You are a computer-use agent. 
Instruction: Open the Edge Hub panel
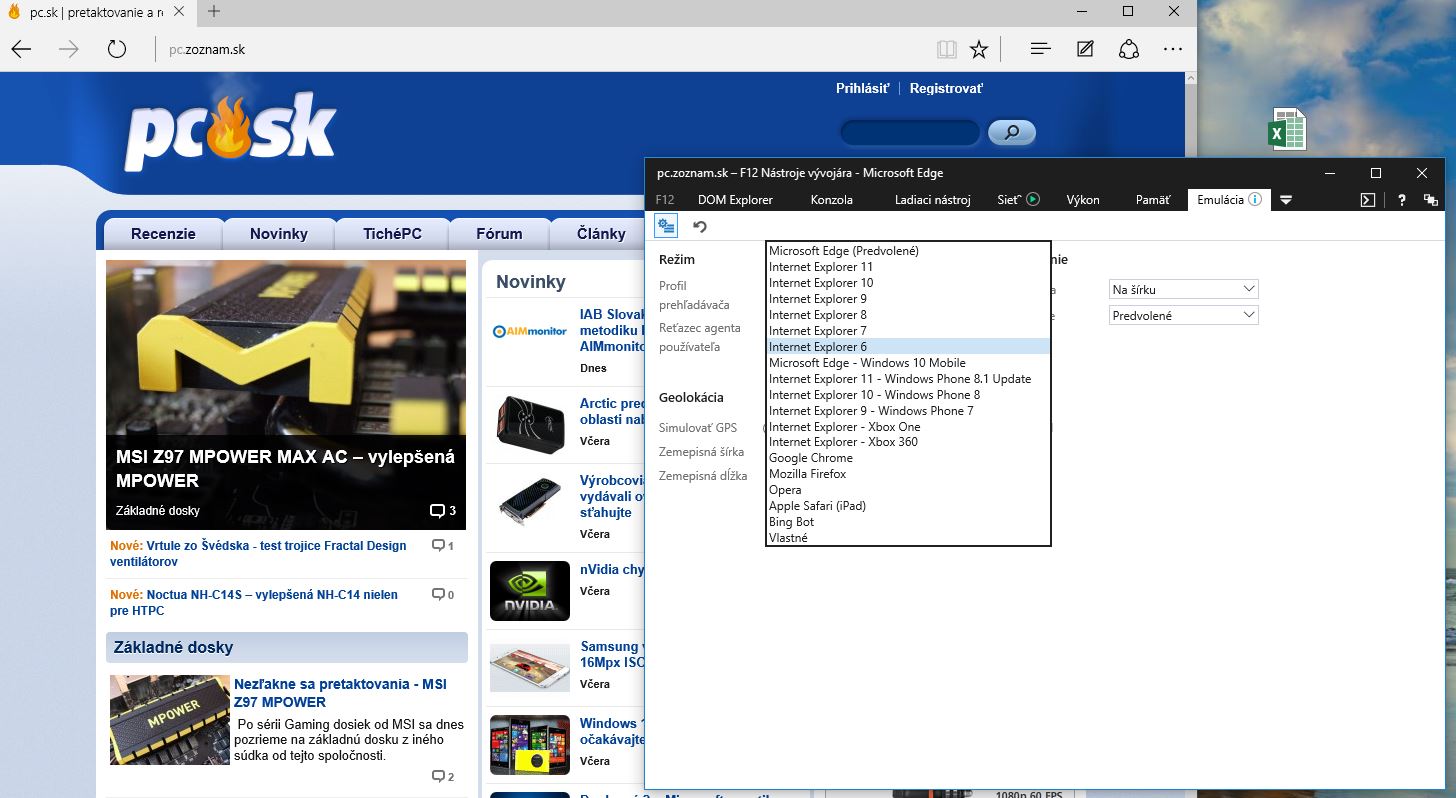1040,49
